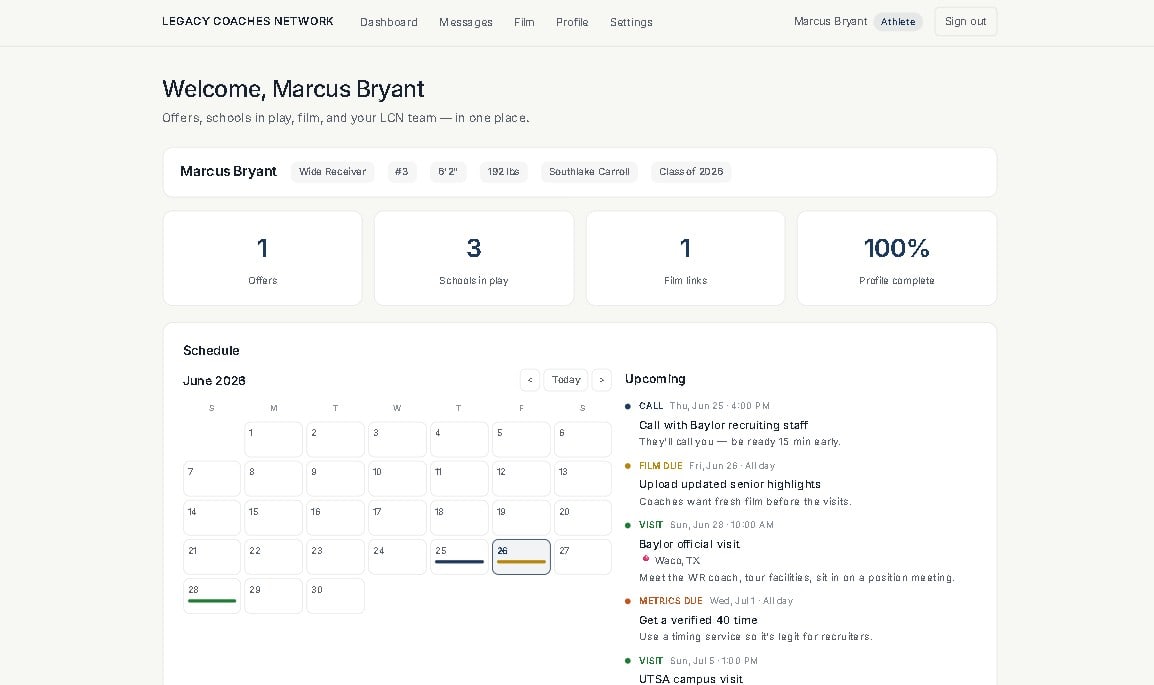Select June 20 on the calendar
Viewport: 1154px width, 685px height.
tap(583, 518)
